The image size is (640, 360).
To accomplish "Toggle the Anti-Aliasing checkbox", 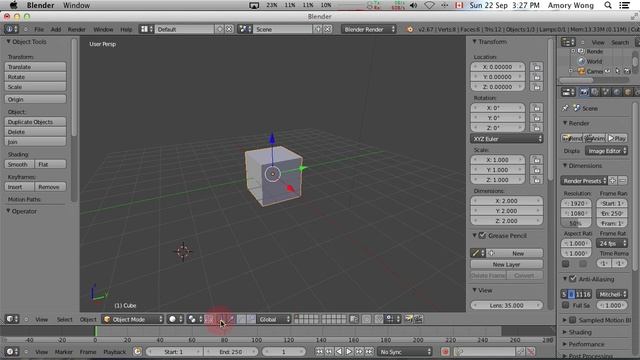I will click(x=573, y=279).
